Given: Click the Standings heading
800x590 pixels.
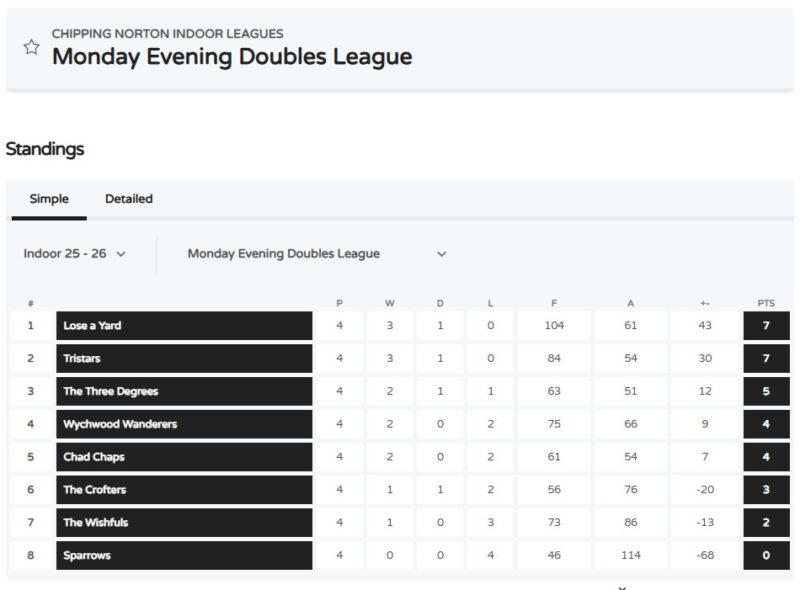Looking at the screenshot, I should (x=45, y=149).
